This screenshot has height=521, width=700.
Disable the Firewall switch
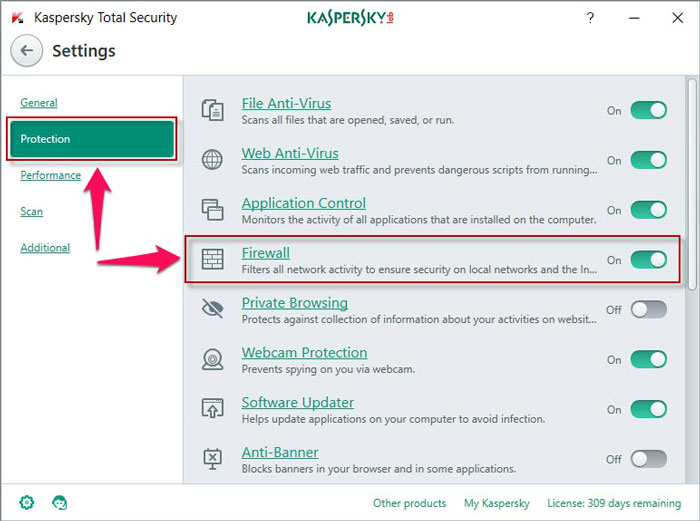pos(649,259)
